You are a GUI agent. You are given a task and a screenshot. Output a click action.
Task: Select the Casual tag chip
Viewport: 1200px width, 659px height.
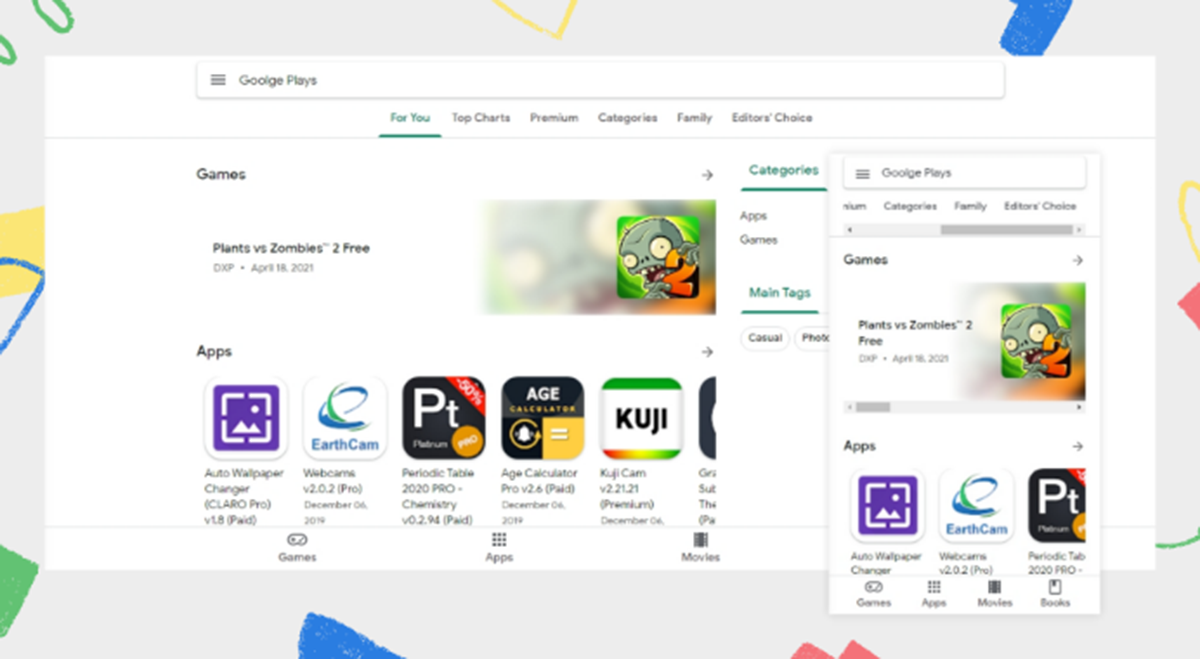pos(765,338)
